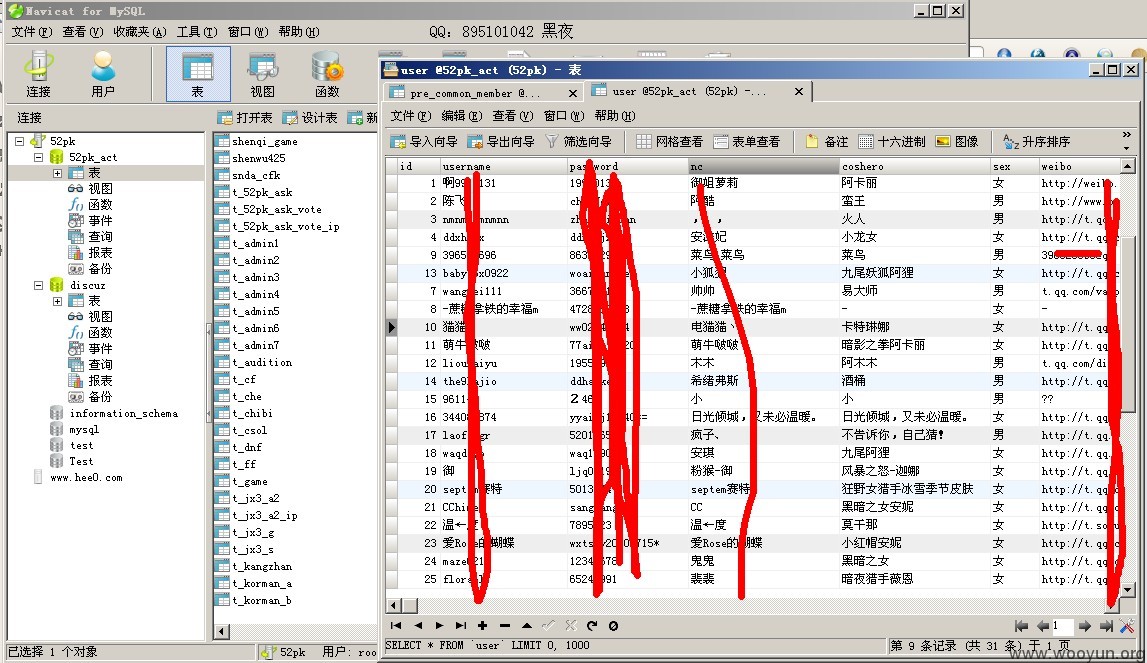Delete record with minus button

coord(505,625)
